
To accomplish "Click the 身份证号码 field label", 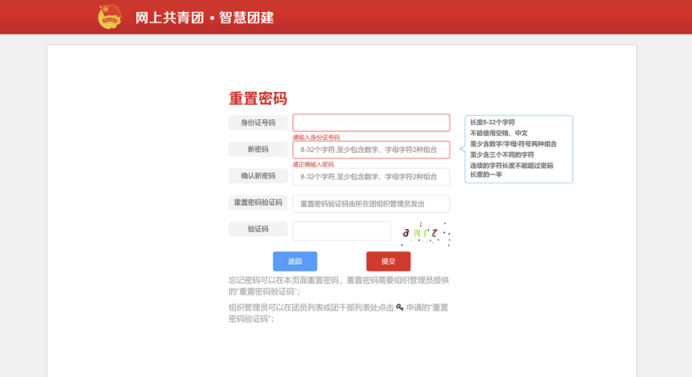I will pyautogui.click(x=258, y=123).
